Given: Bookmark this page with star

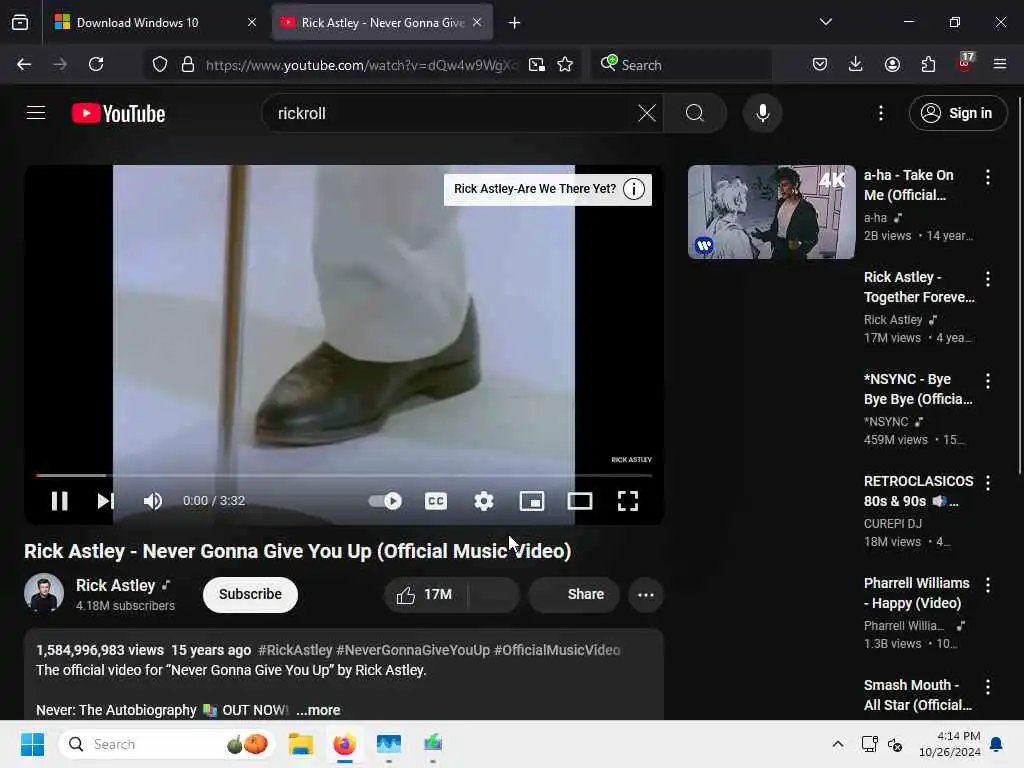Looking at the screenshot, I should [565, 64].
